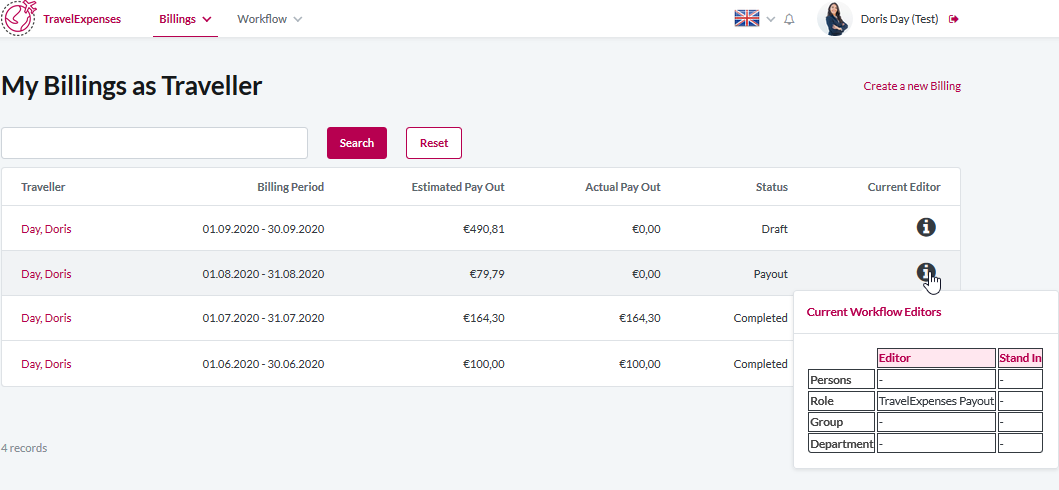
Task: Open the Day, Doris July 2020 billing
Action: click(46, 318)
